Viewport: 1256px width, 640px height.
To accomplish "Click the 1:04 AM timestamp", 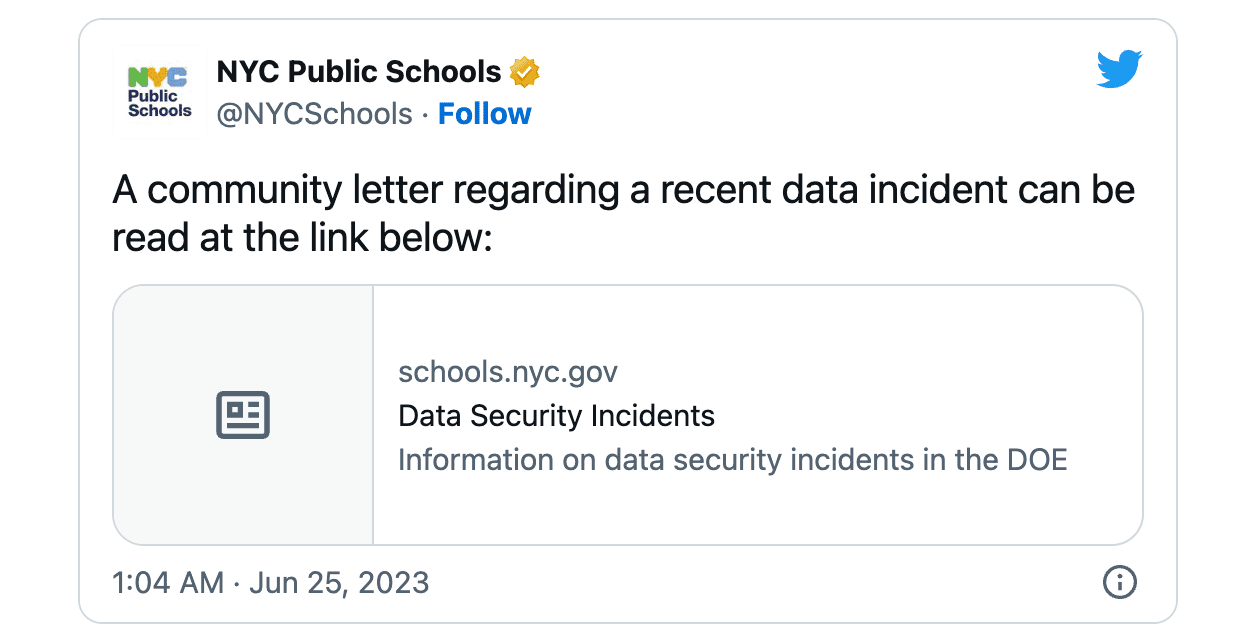I will [x=168, y=582].
